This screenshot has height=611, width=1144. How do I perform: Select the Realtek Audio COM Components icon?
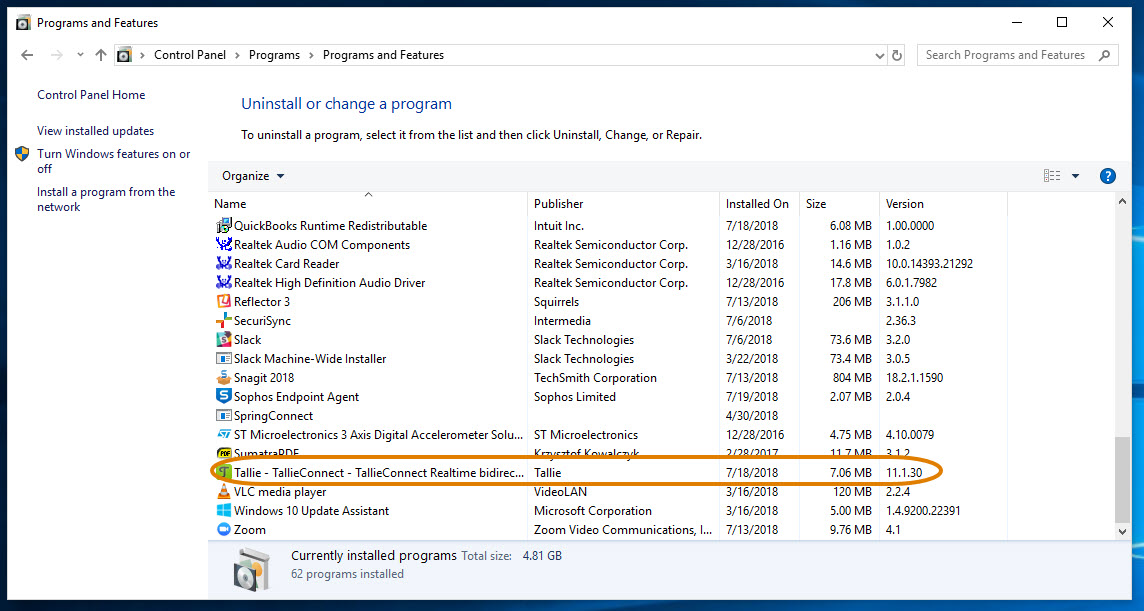[x=224, y=245]
